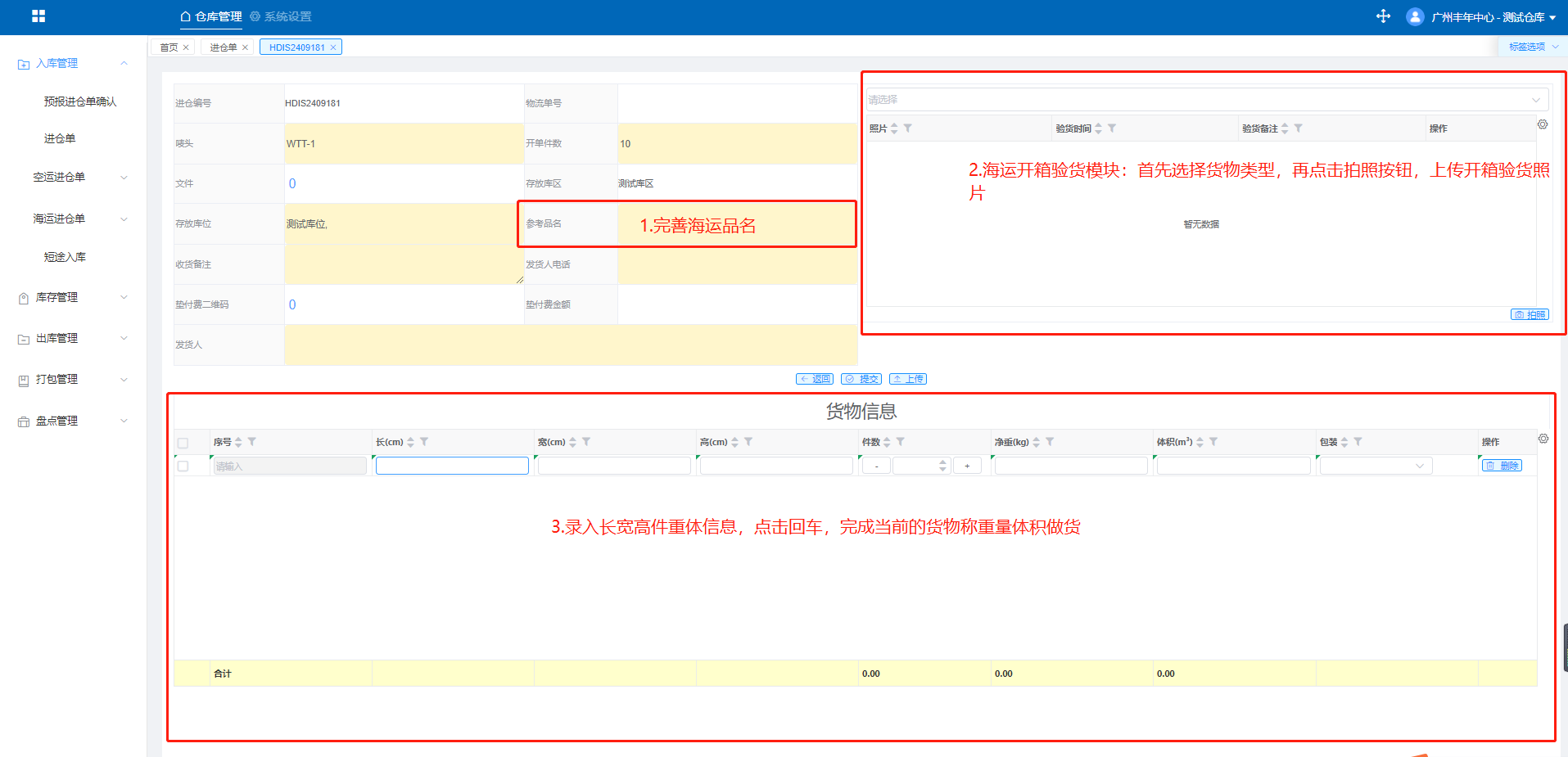This screenshot has height=757, width=1568.
Task: Open the 标签选项 dropdown
Action: tap(1533, 47)
